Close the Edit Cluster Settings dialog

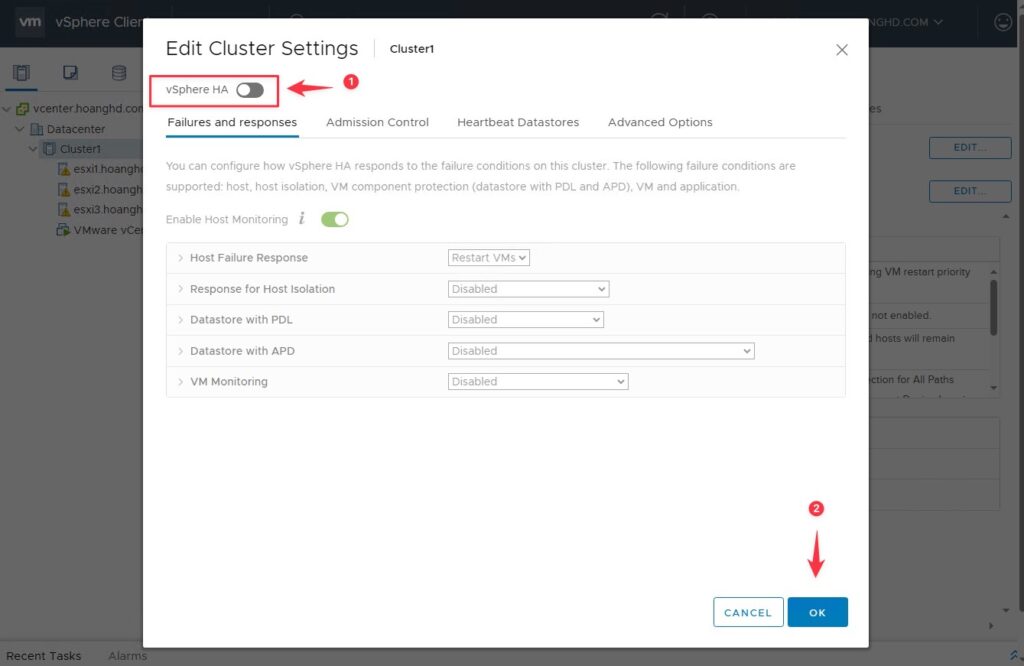pyautogui.click(x=842, y=50)
